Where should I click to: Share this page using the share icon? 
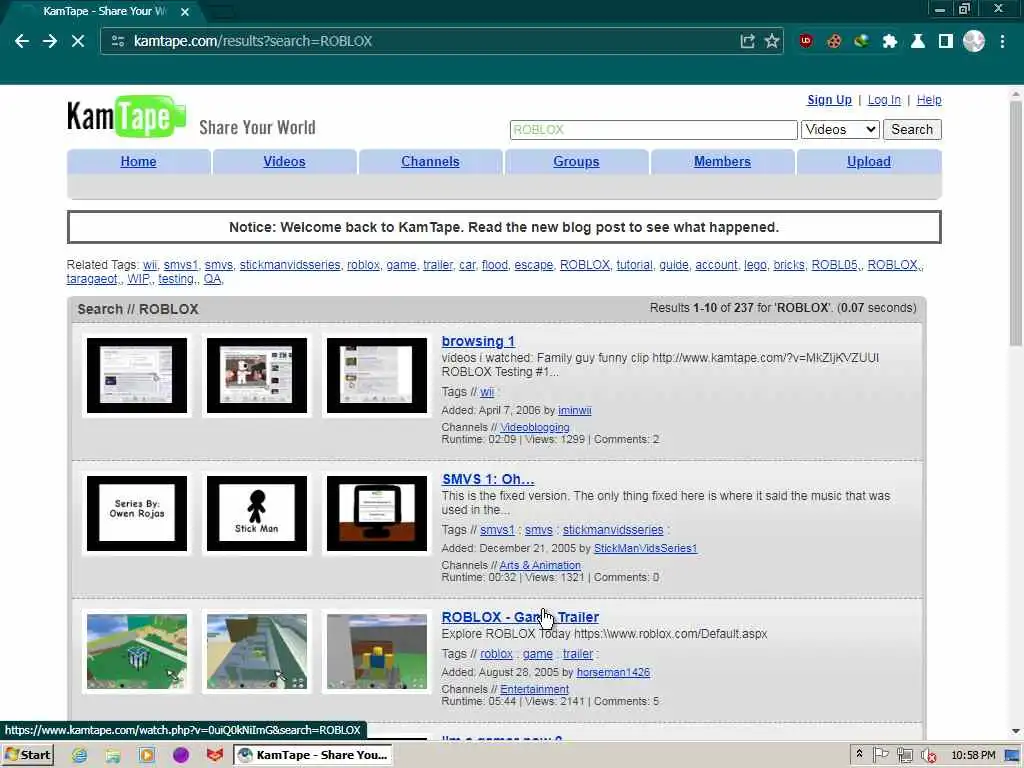point(747,41)
